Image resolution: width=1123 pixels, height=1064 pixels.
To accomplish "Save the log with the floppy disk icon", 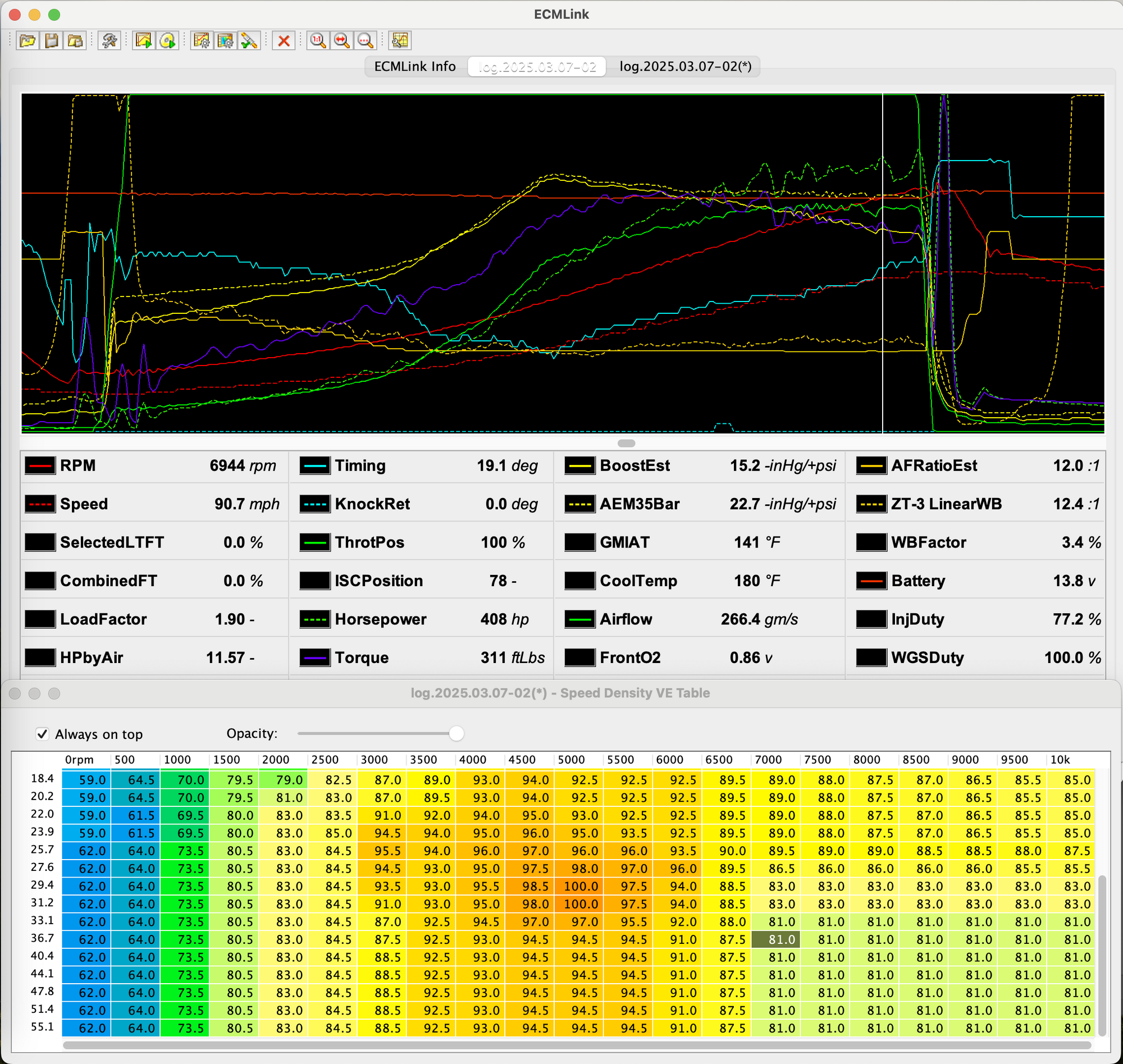I will point(52,40).
